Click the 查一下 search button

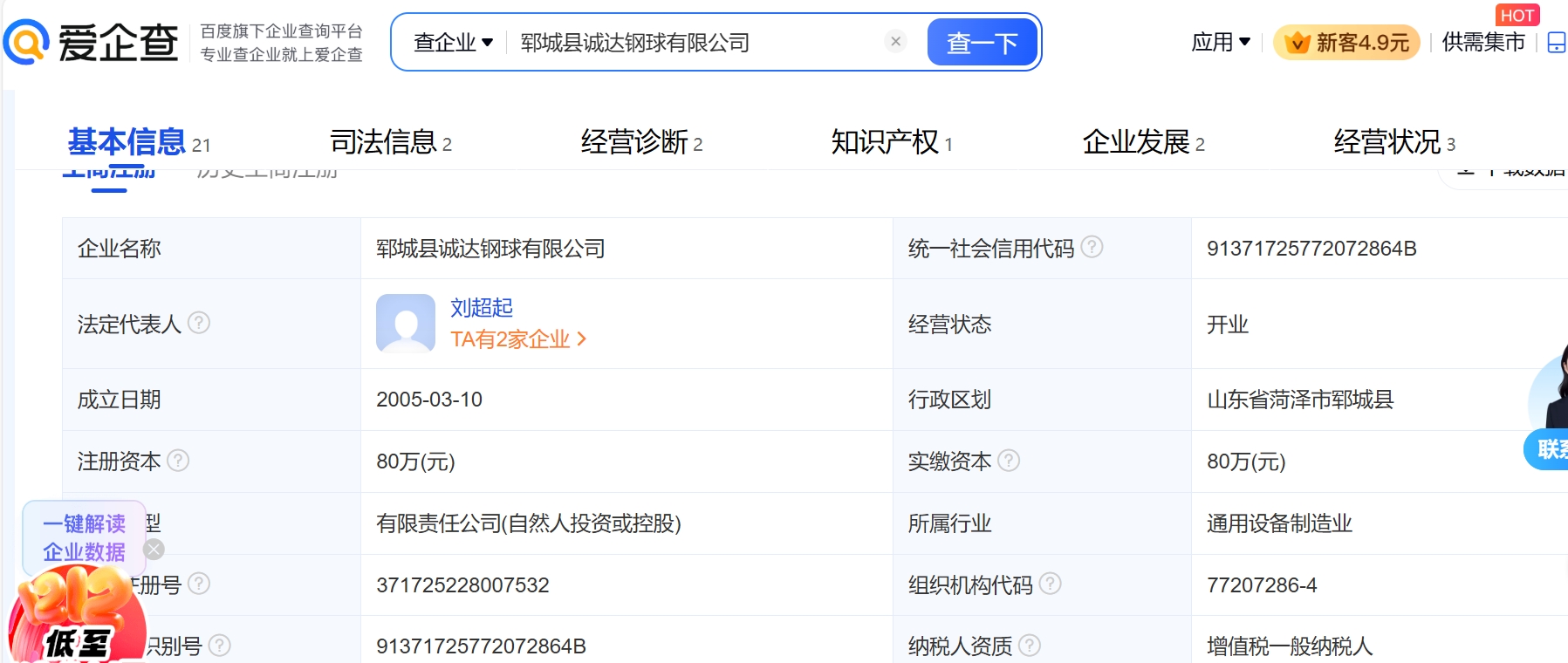pyautogui.click(x=982, y=42)
